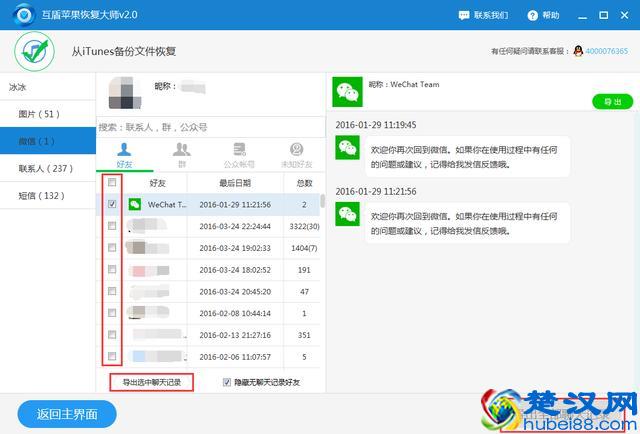
Task: Click WeChat avatar beside the 11:21:56 message
Action: [x=347, y=214]
